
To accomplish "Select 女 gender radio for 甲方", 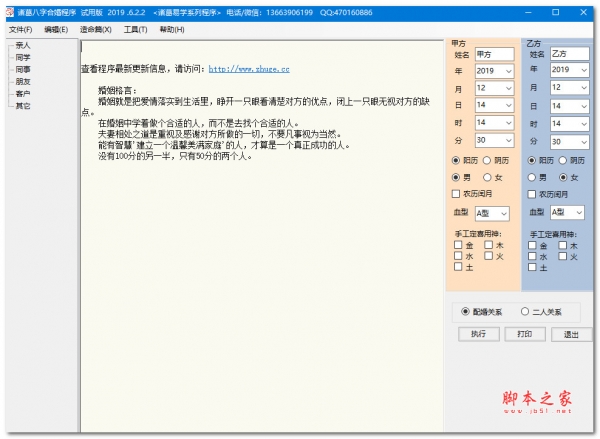I will tap(489, 177).
